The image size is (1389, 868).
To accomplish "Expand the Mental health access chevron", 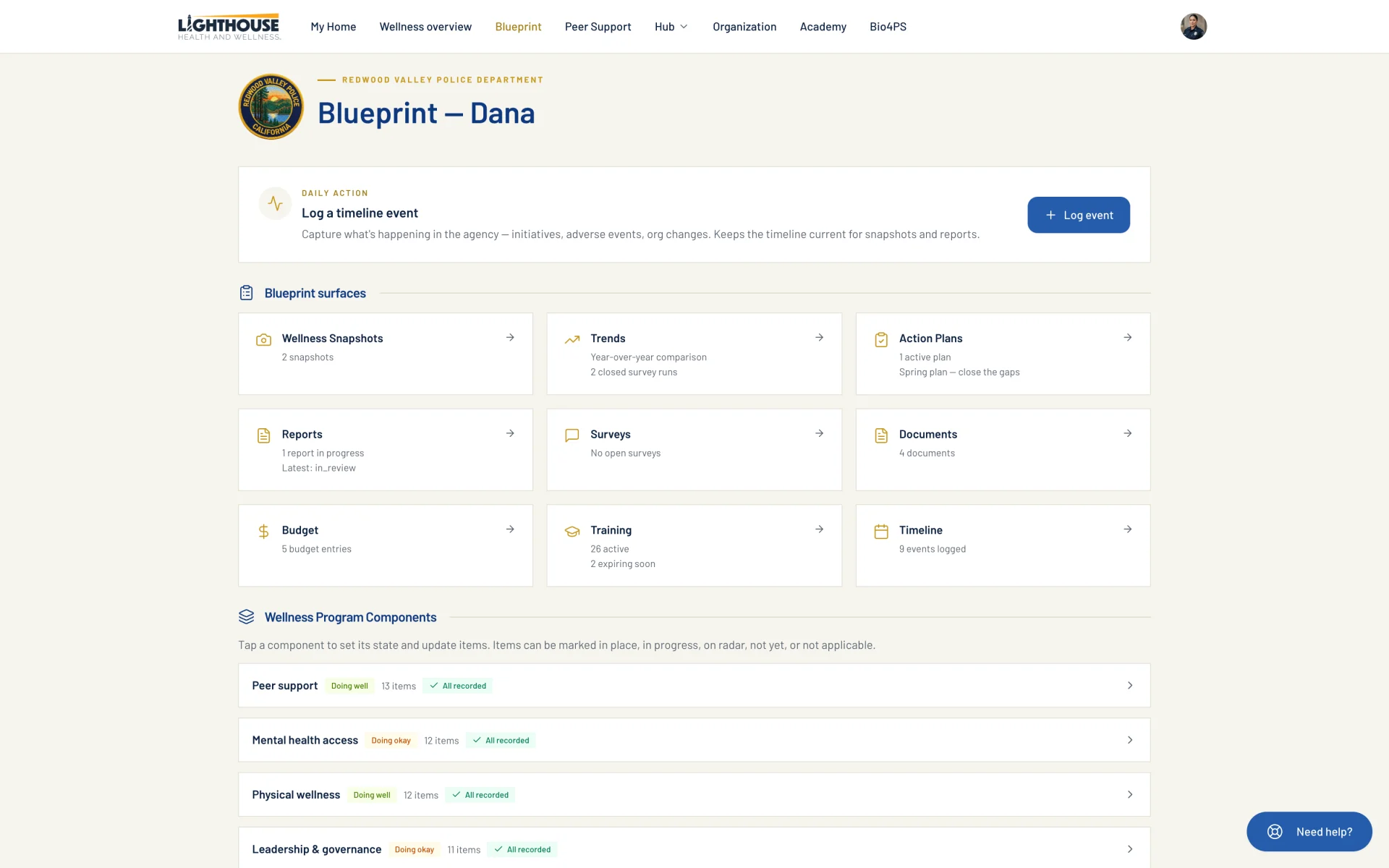I will pos(1130,740).
